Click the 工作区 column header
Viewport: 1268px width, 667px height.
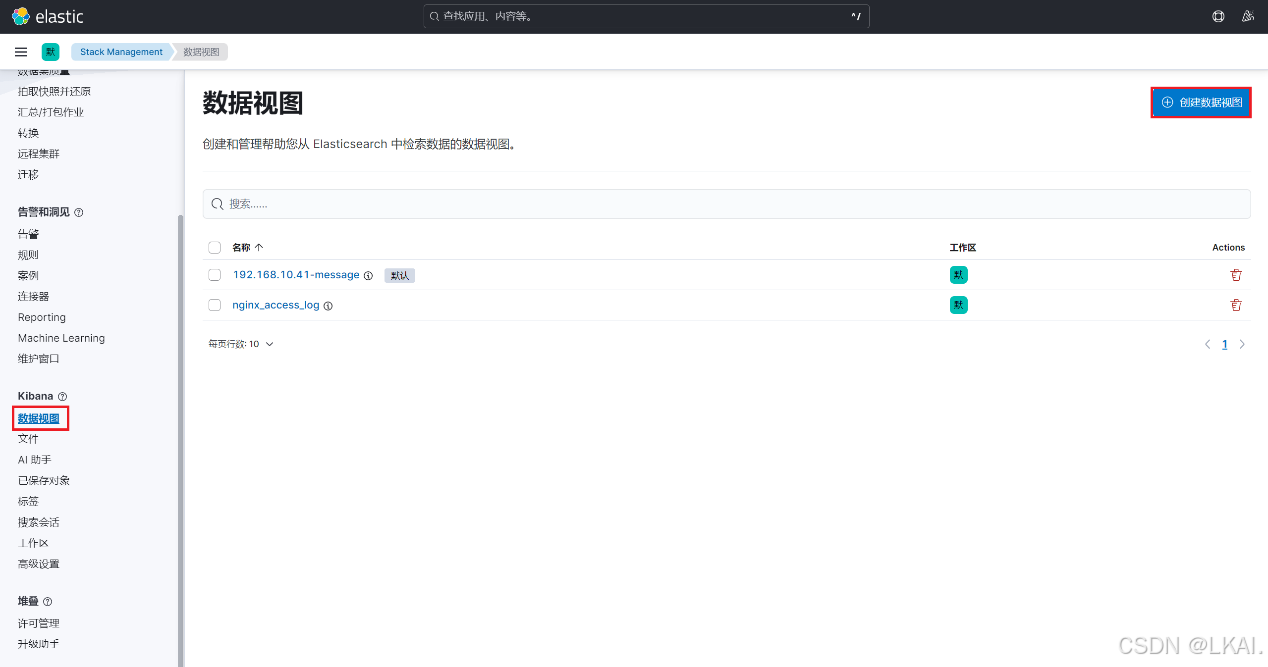pos(963,247)
